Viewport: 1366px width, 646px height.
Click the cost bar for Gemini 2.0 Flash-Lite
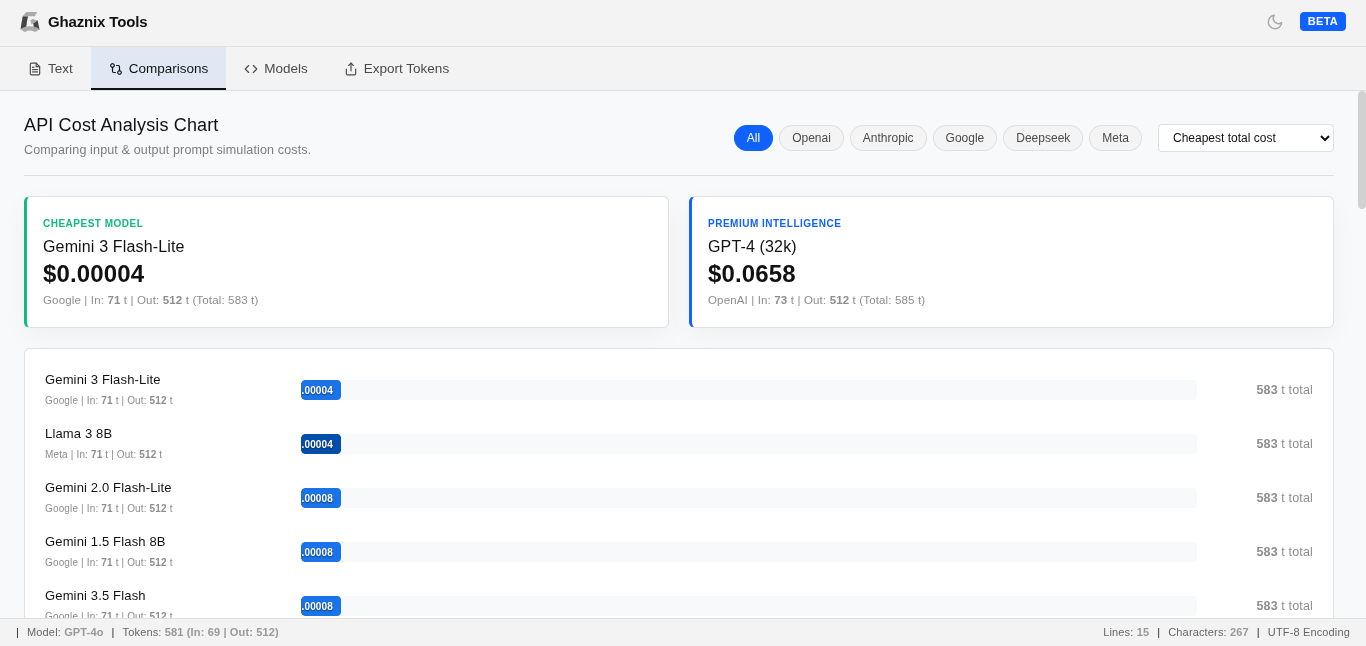pos(321,498)
